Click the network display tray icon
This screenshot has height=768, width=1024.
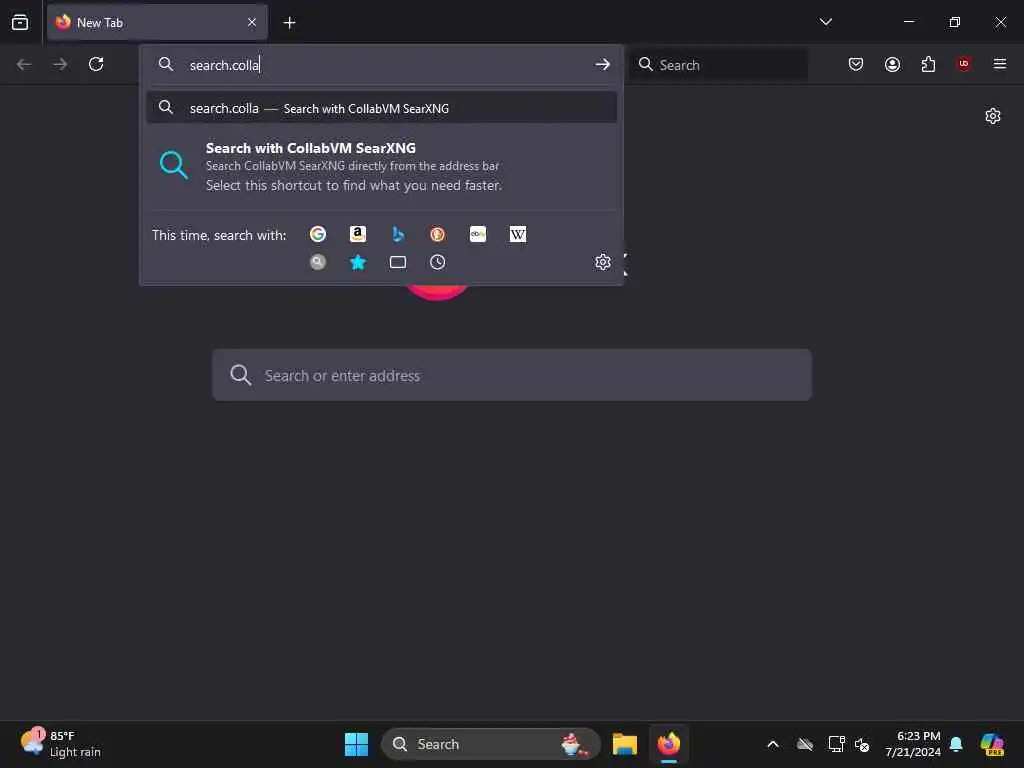[x=836, y=744]
